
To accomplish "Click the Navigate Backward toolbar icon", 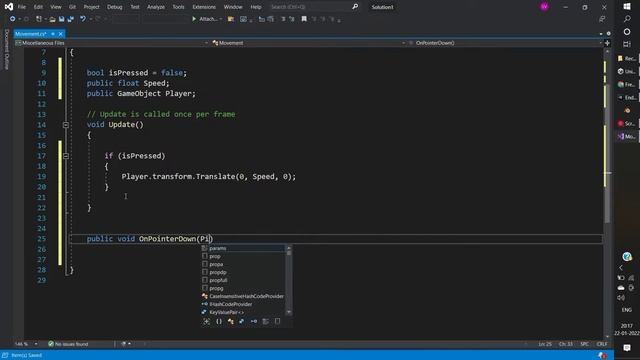I will click(12, 19).
